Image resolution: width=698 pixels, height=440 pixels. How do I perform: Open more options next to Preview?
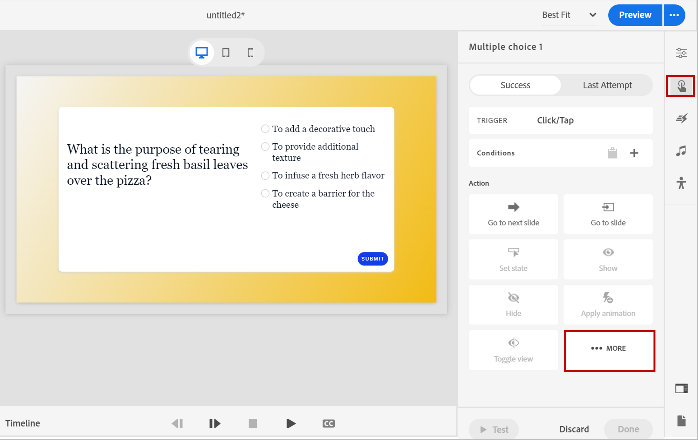(x=673, y=15)
